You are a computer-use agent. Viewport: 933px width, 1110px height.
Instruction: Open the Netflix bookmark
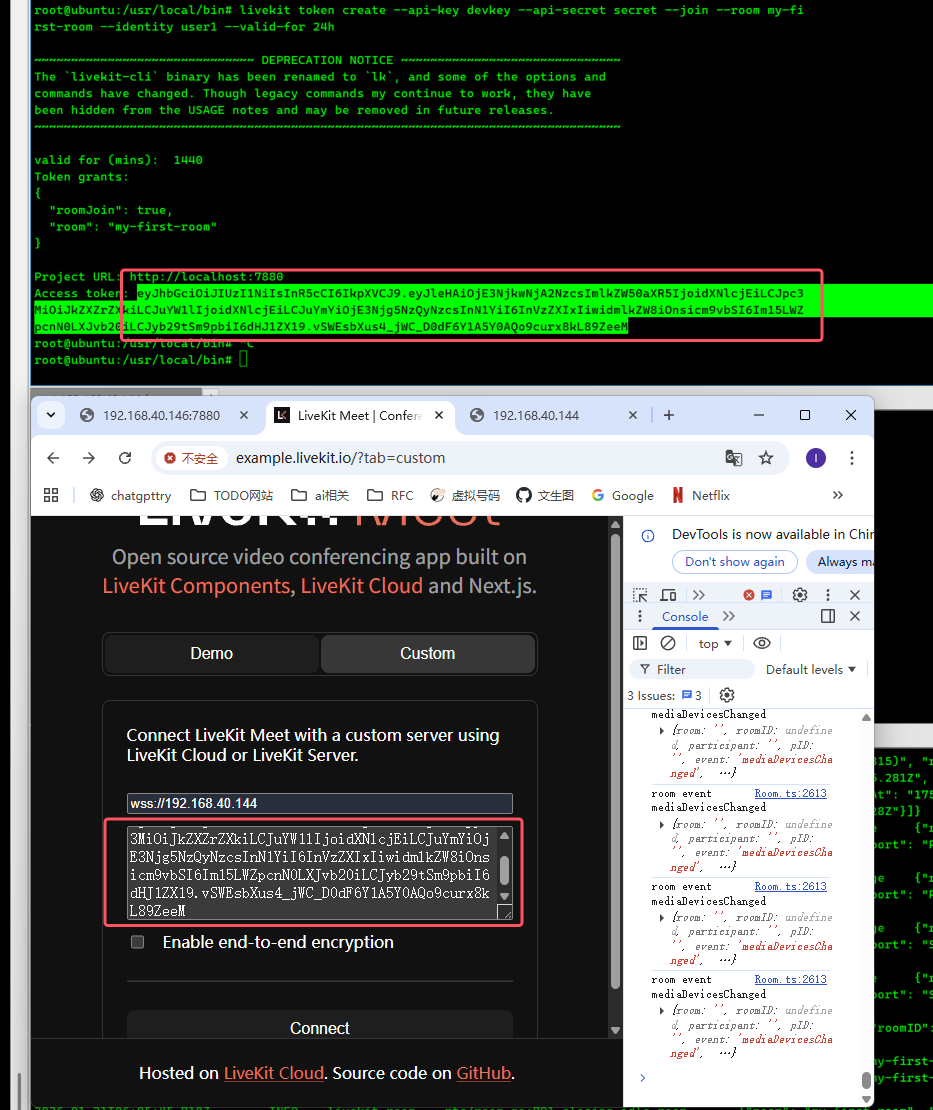coord(701,496)
